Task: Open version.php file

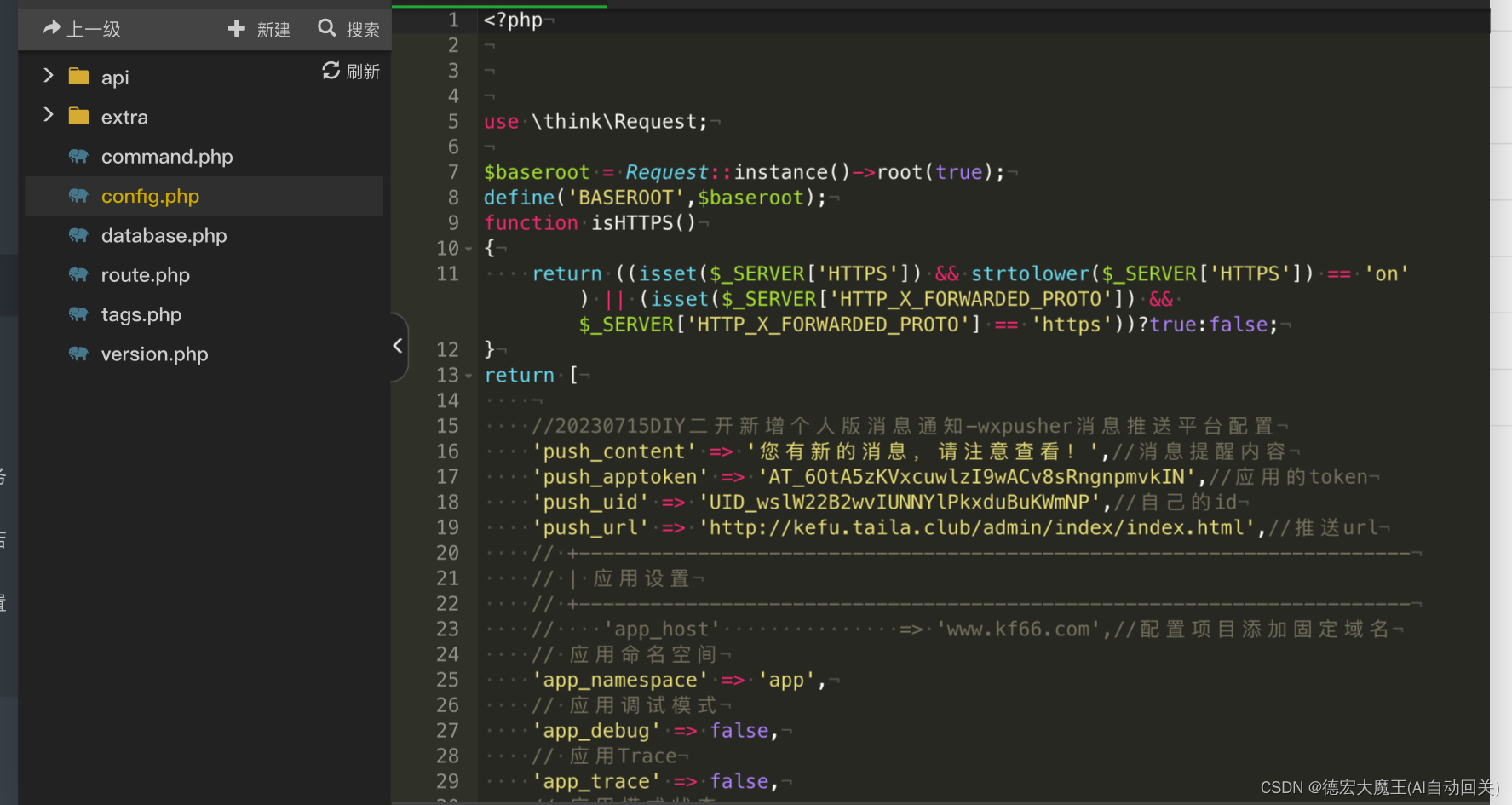Action: (x=154, y=354)
